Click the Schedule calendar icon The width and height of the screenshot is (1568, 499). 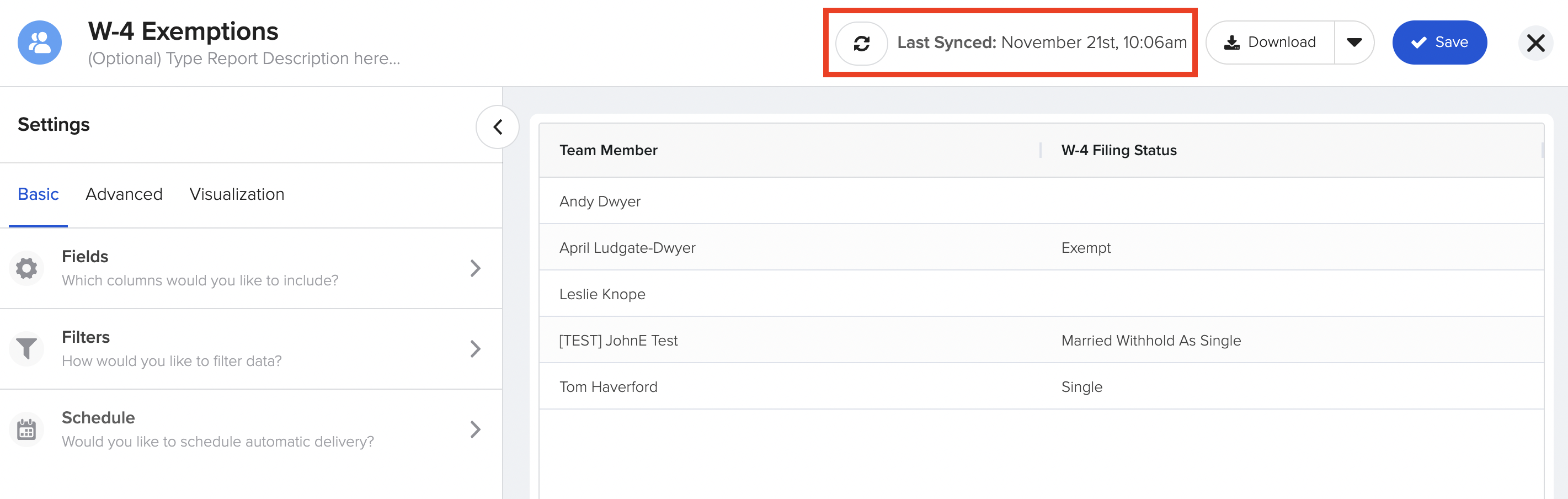click(x=26, y=429)
